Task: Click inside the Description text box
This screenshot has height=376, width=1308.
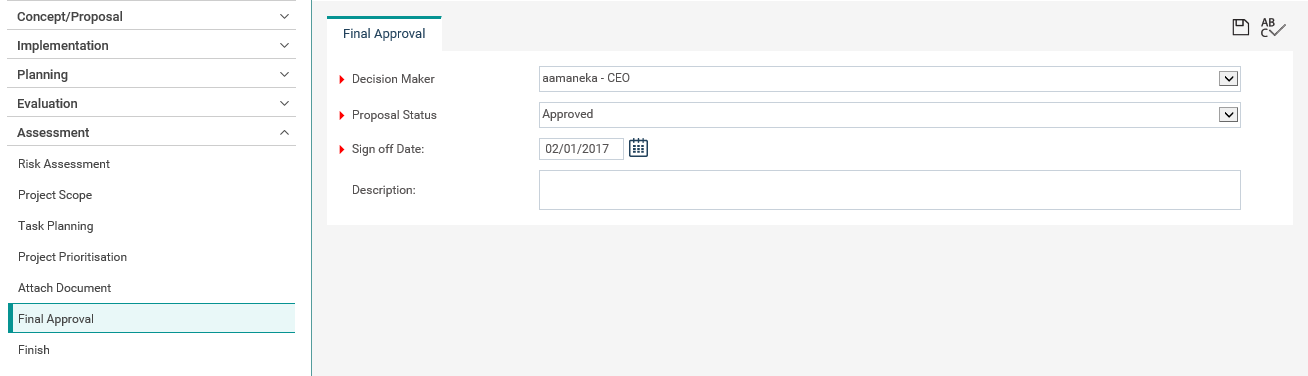Action: coord(890,190)
